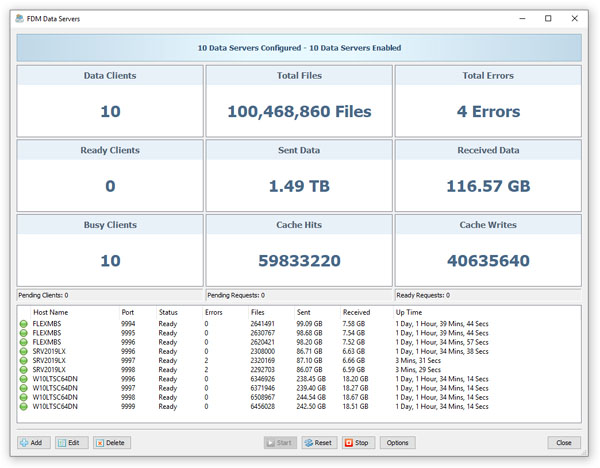The image size is (600, 468).
Task: Click uptime 3 Mins, 29 Secs
Action: coord(418,370)
